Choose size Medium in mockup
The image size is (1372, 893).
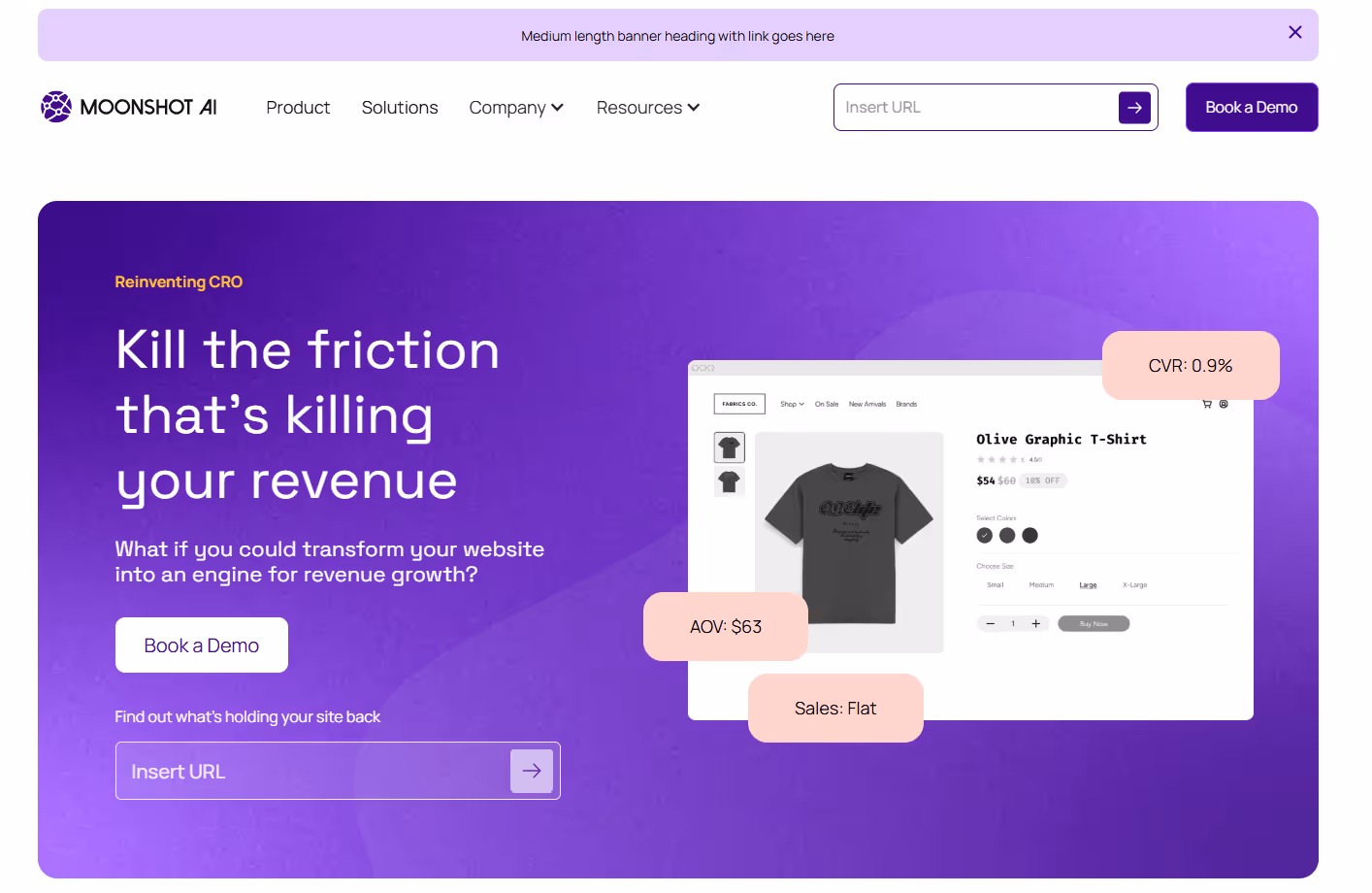coord(1041,585)
